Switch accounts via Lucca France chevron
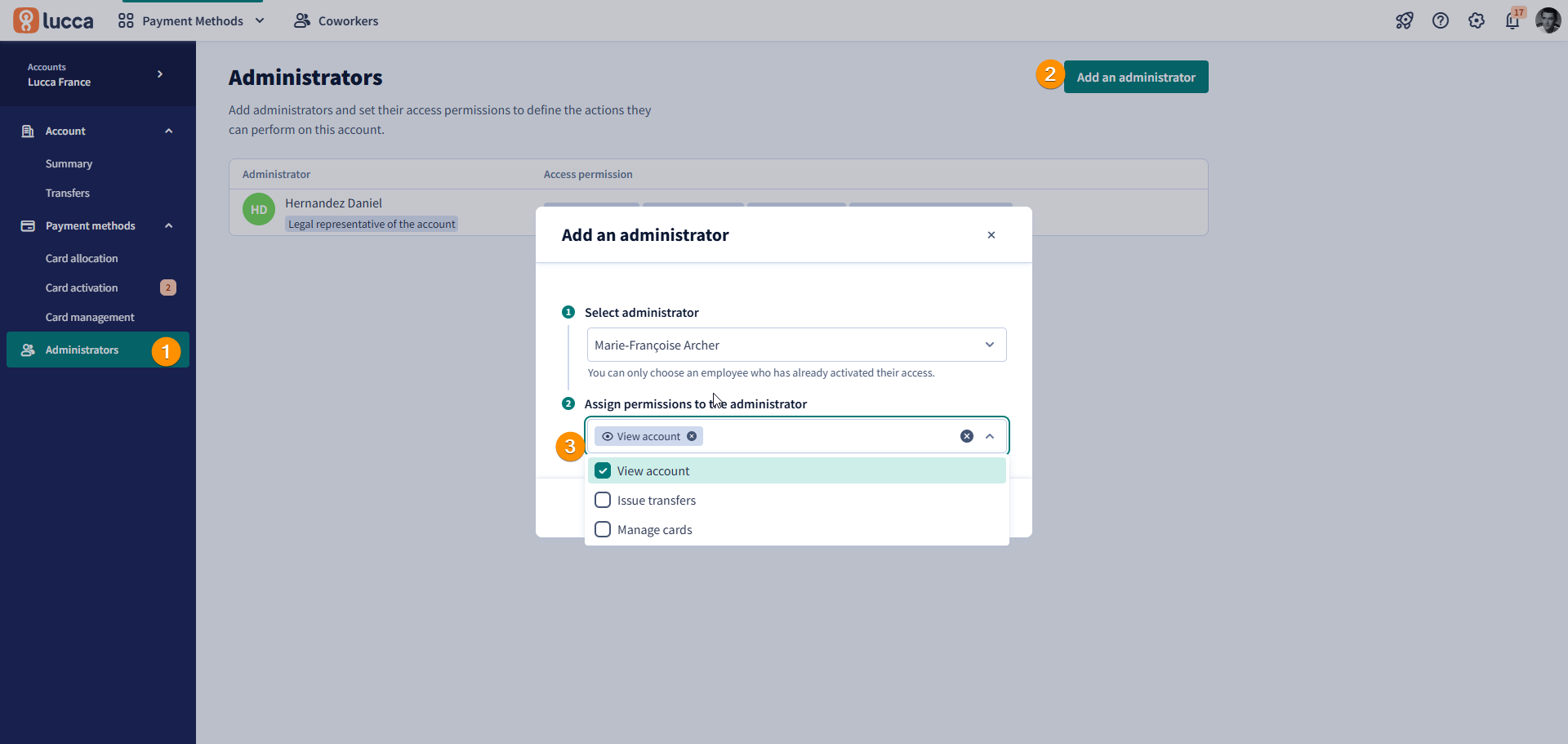1568x744 pixels. pos(160,74)
